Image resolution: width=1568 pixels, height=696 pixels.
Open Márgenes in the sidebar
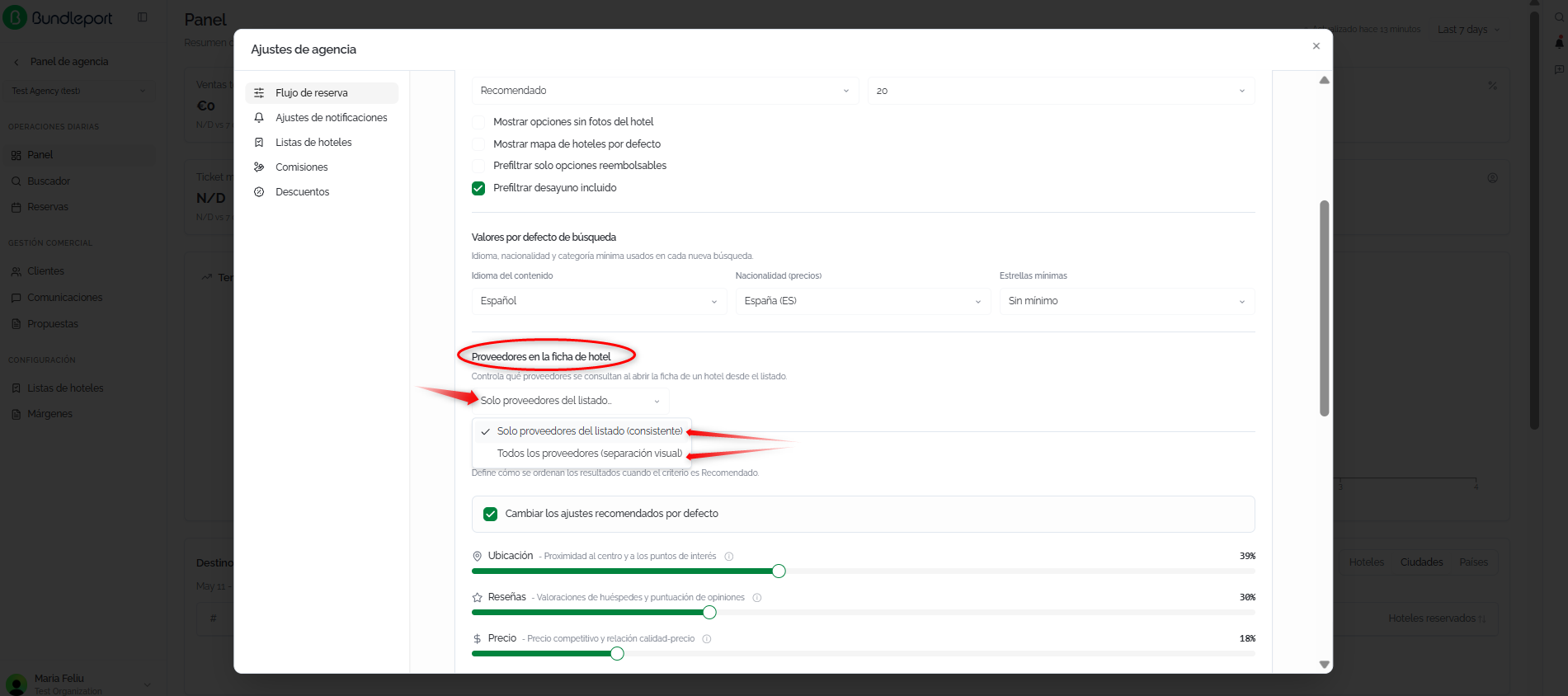coord(78,414)
